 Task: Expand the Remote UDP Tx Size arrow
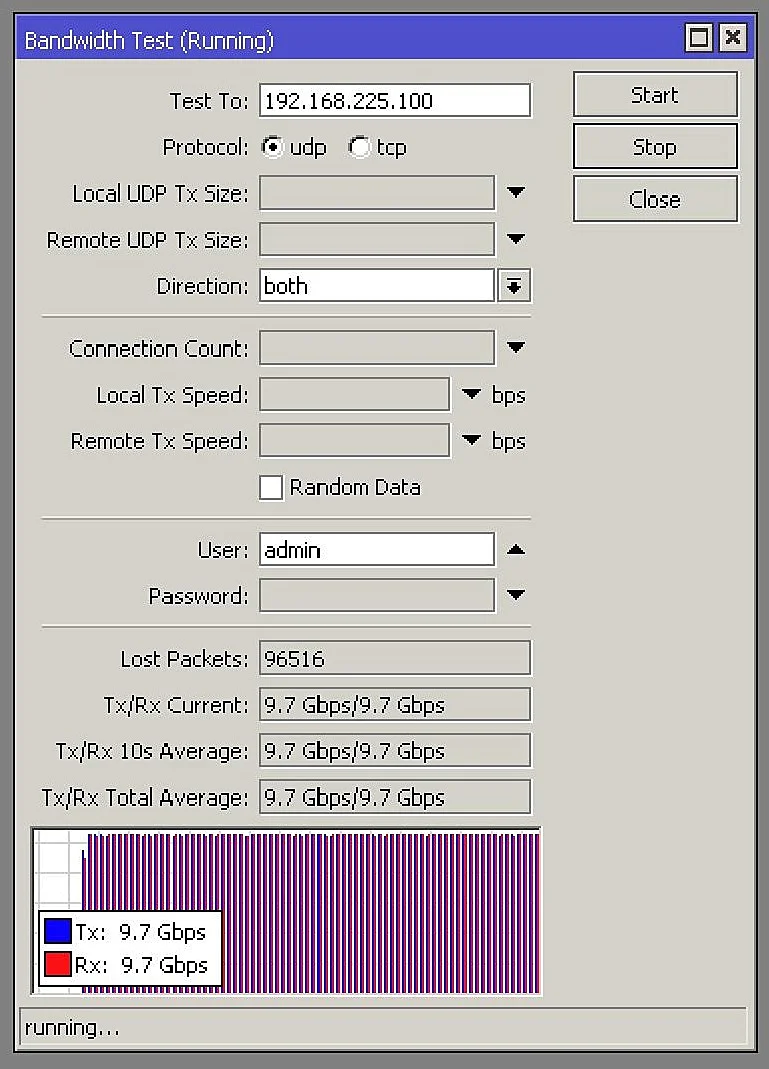click(516, 239)
